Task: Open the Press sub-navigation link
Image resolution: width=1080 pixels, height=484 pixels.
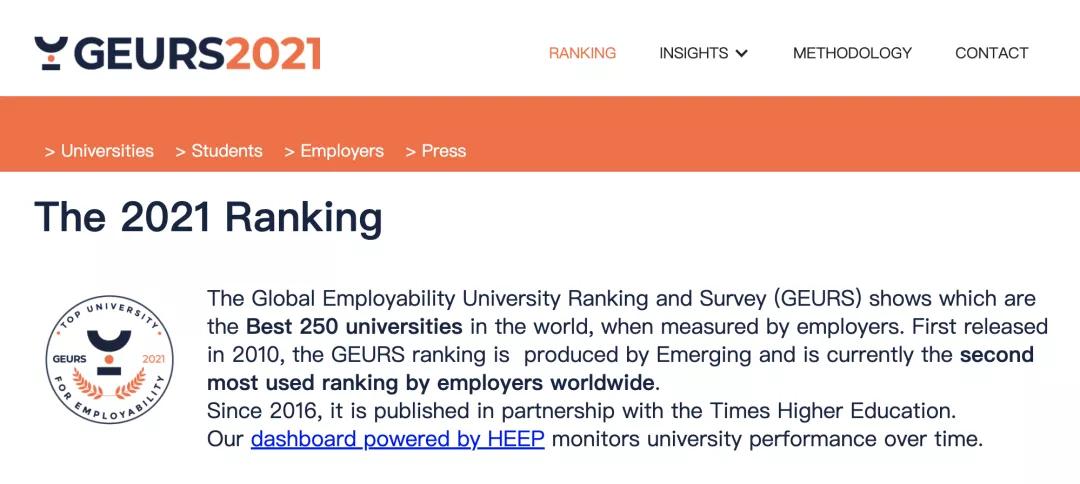Action: click(x=444, y=151)
